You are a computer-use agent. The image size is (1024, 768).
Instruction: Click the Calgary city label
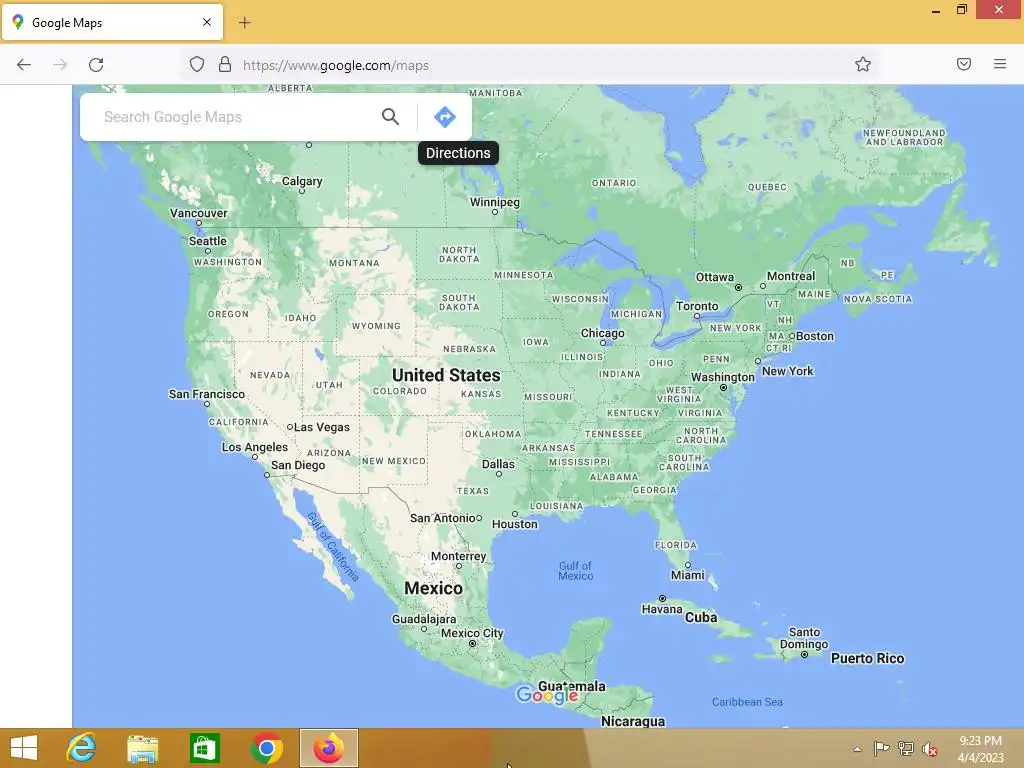tap(302, 181)
